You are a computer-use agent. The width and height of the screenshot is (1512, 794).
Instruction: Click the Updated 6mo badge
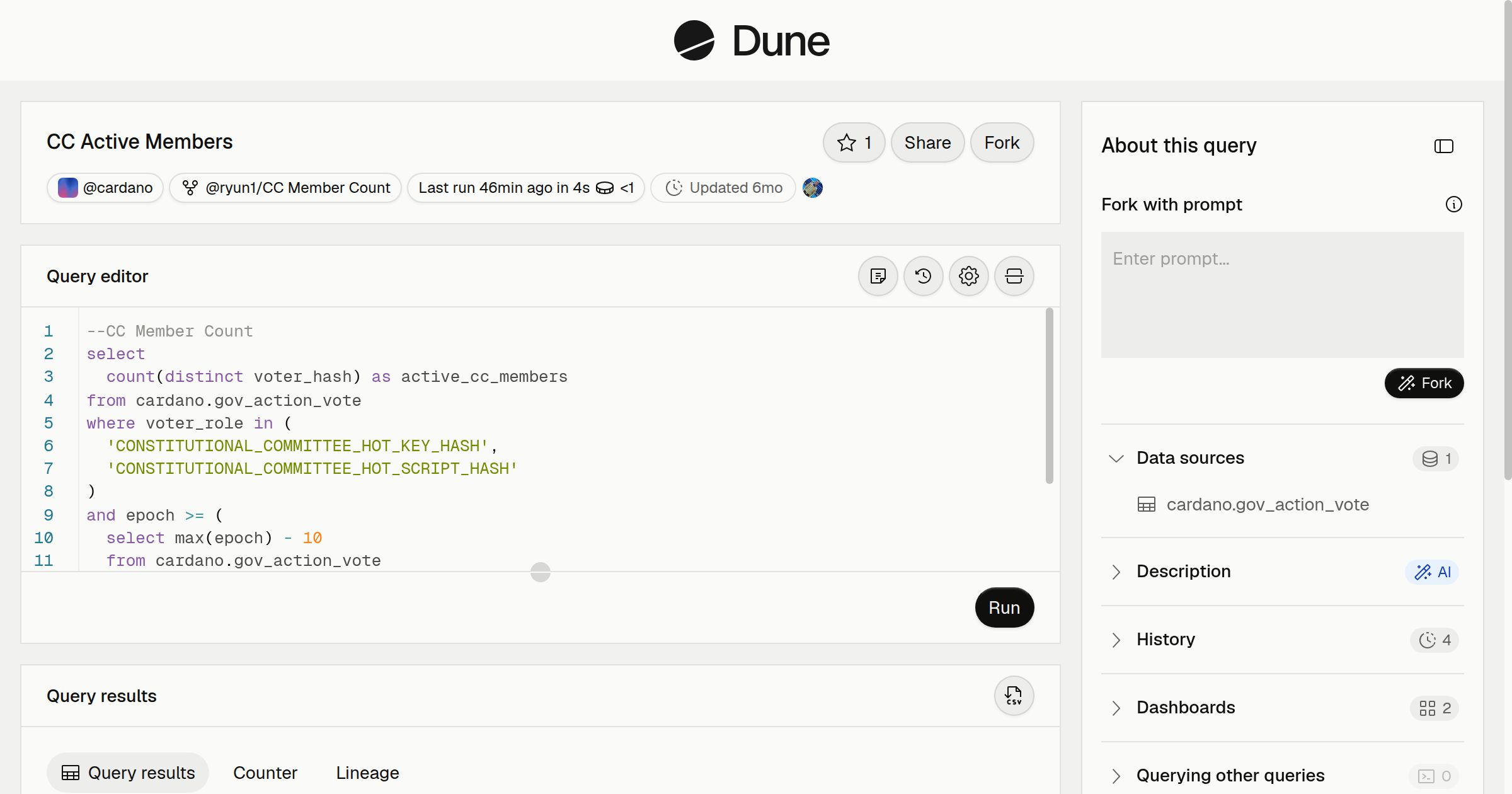pyautogui.click(x=723, y=188)
